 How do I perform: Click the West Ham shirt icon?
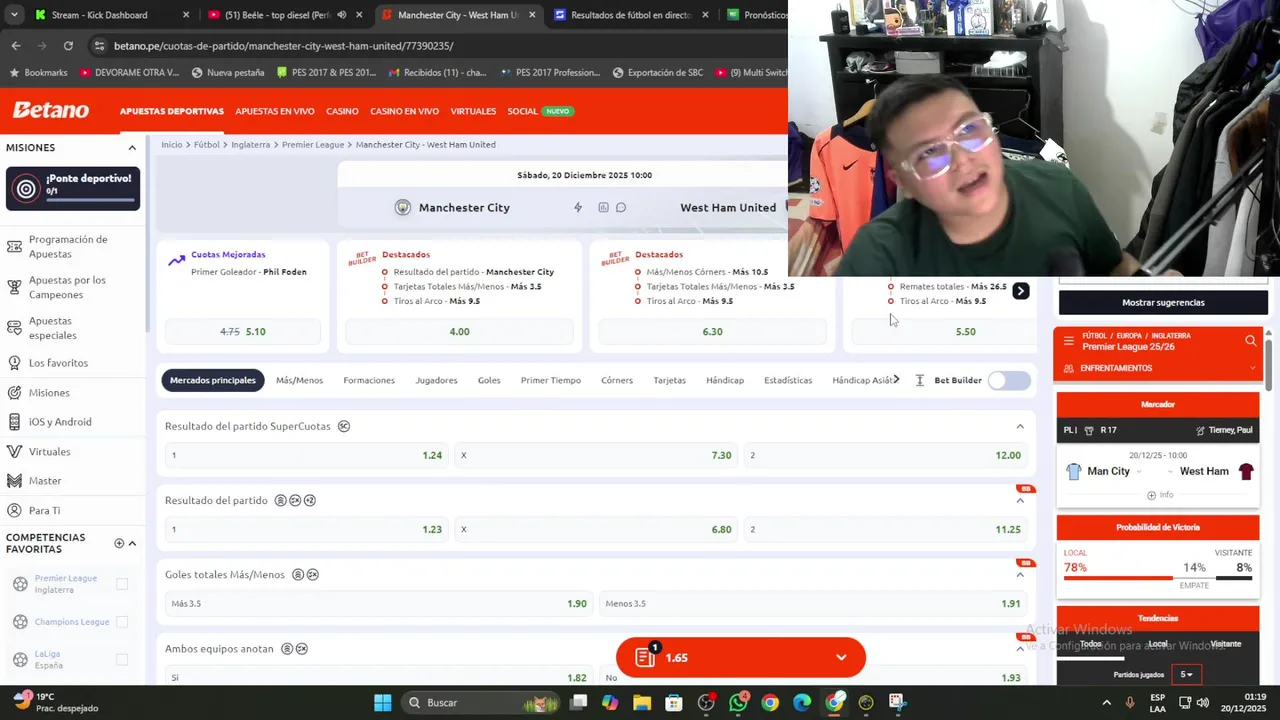(x=1246, y=471)
